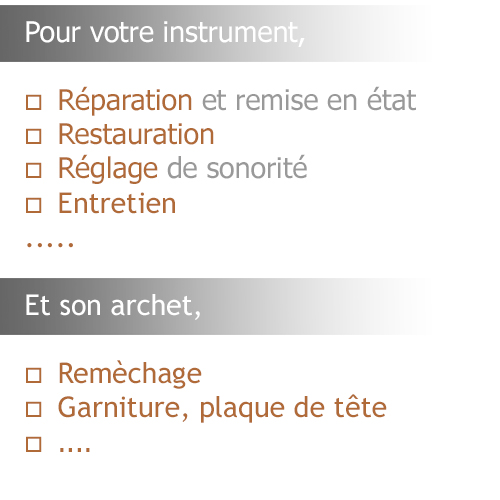This screenshot has width=500, height=500.
Task: Select the "plaque de tête" text
Action: 293,409
